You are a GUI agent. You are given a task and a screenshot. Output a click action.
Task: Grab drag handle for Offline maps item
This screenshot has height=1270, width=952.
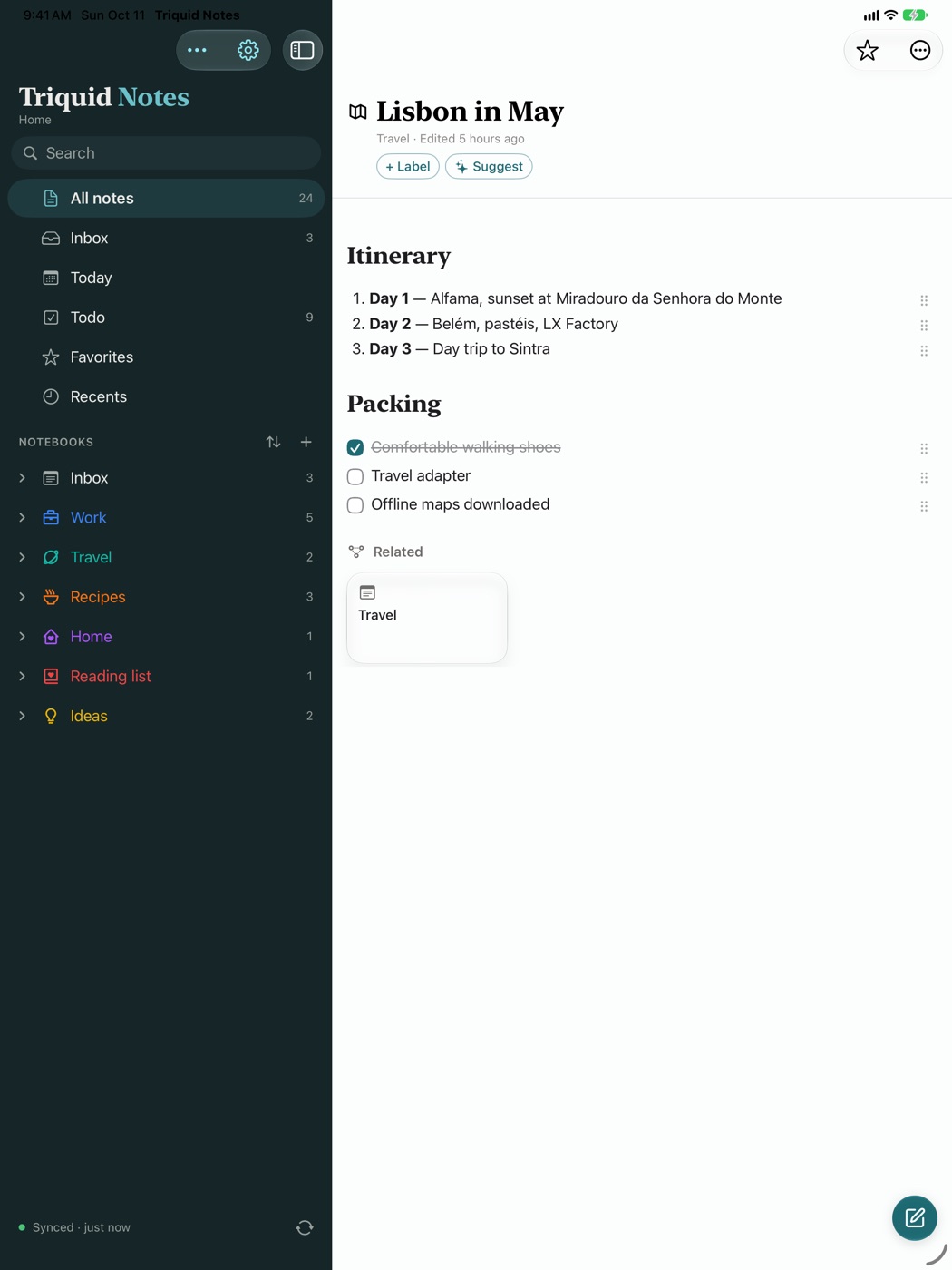(924, 506)
